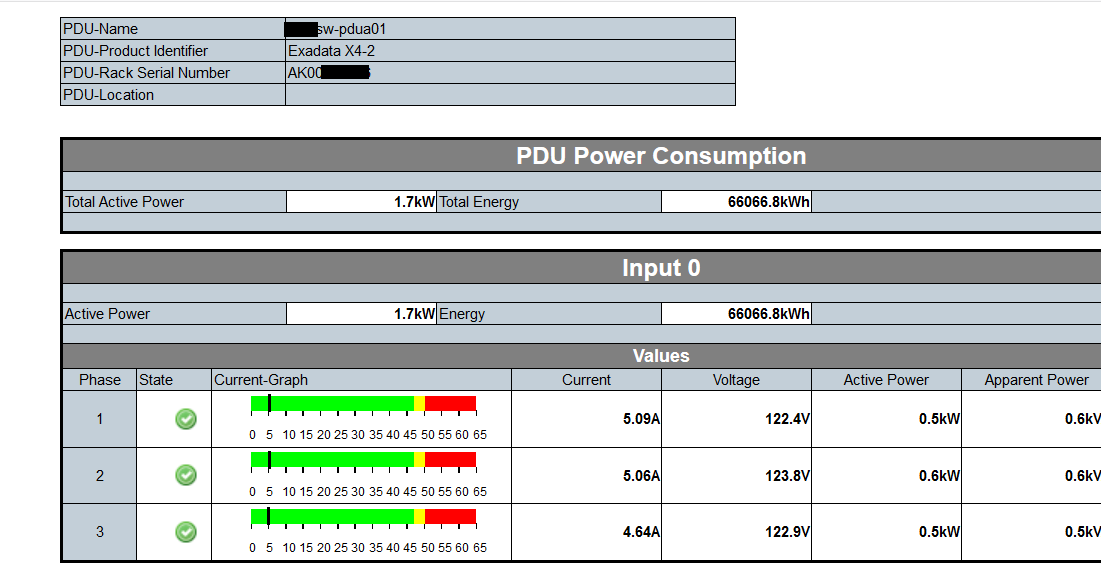Click the Total Energy value 66066.8kWh
Screen dimensions: 1101x578
click(735, 201)
